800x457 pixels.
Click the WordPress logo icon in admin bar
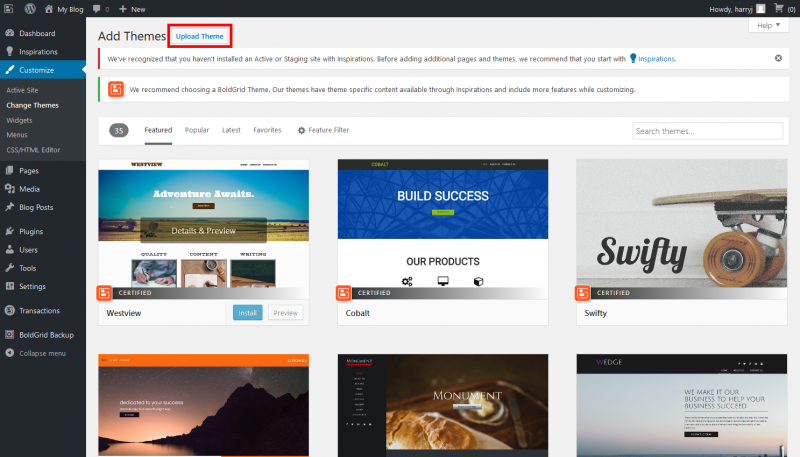tap(30, 8)
